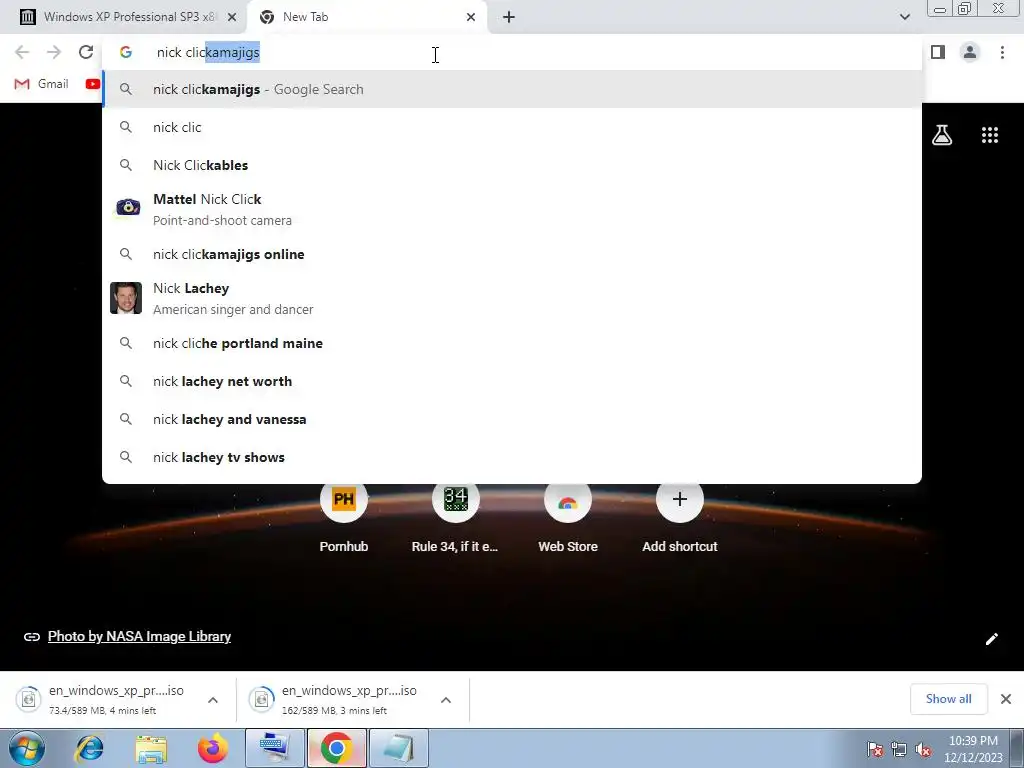Expand options for the 73.4/589 MB download
The width and height of the screenshot is (1024, 768).
(213, 700)
